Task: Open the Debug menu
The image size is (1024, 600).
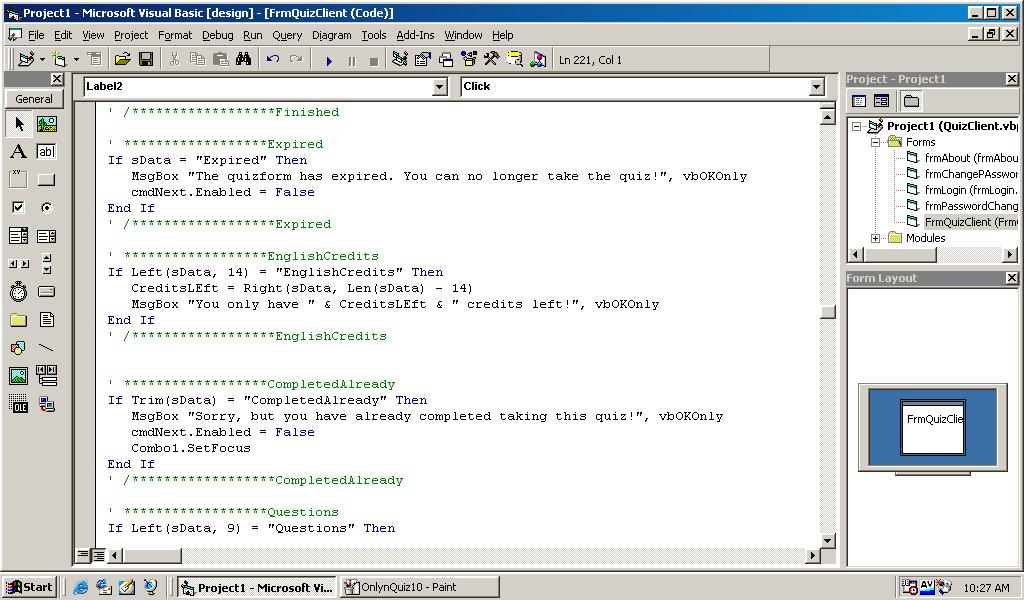Action: [x=217, y=35]
